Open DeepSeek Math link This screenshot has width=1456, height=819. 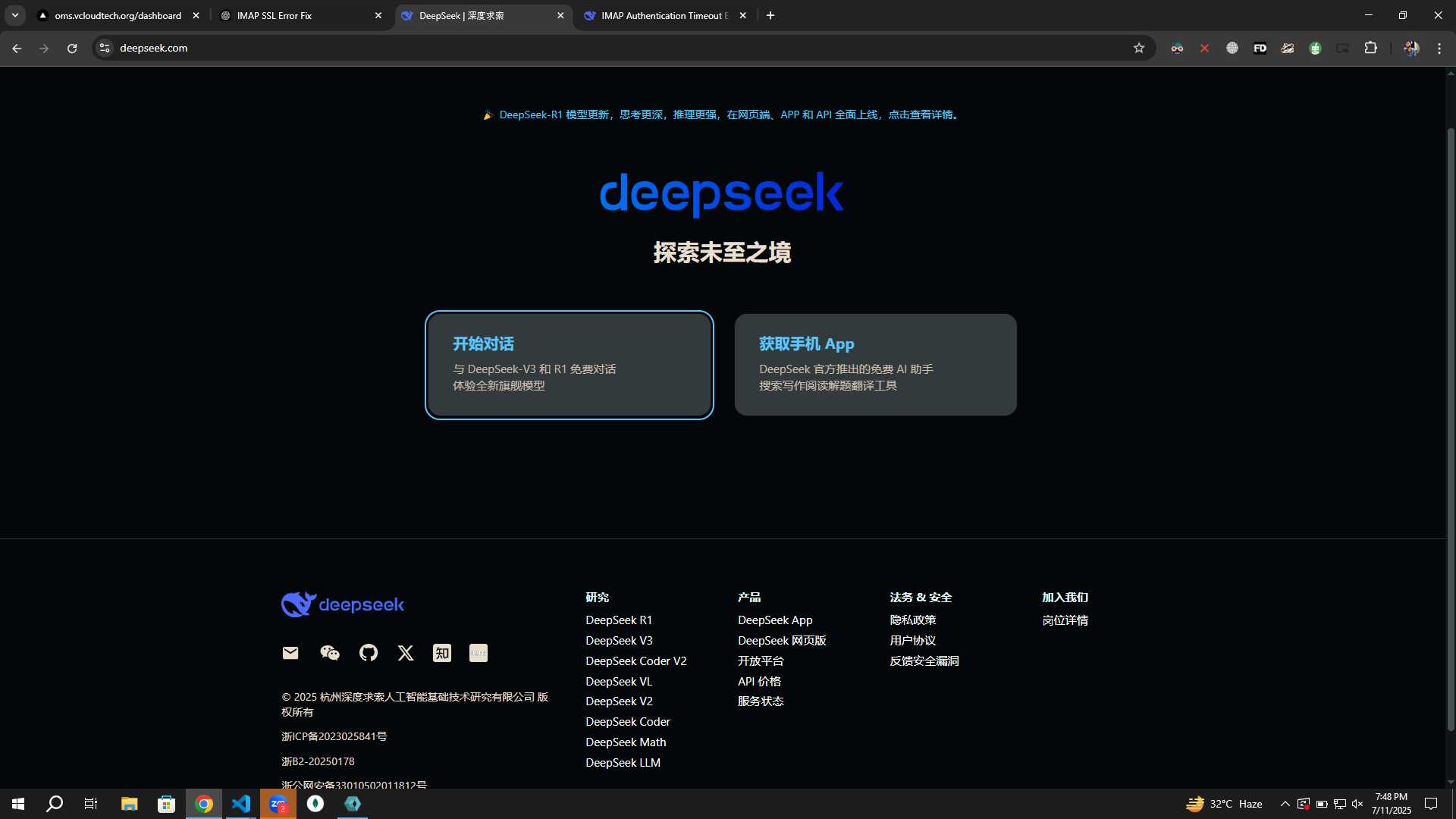(x=626, y=742)
